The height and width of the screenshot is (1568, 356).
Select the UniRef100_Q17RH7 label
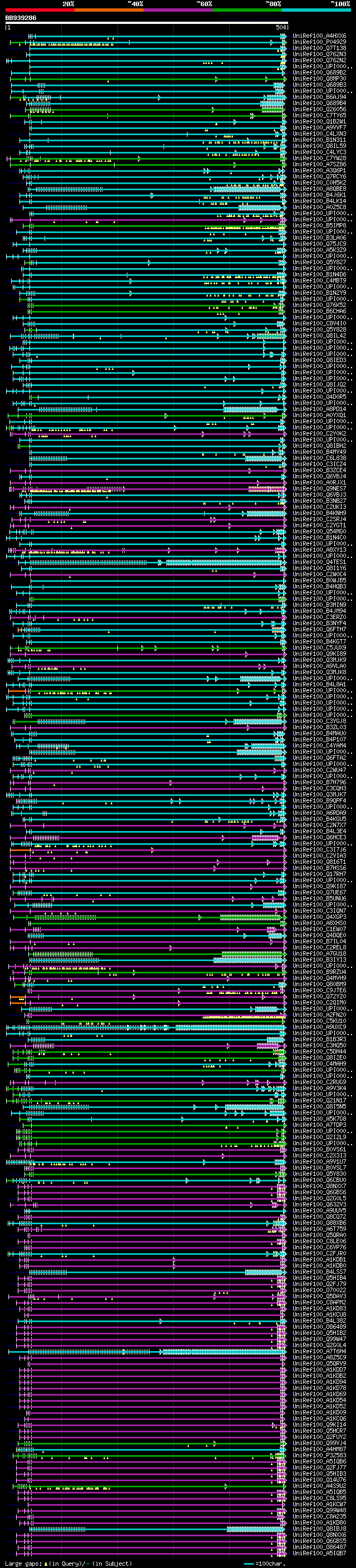(x=319, y=874)
